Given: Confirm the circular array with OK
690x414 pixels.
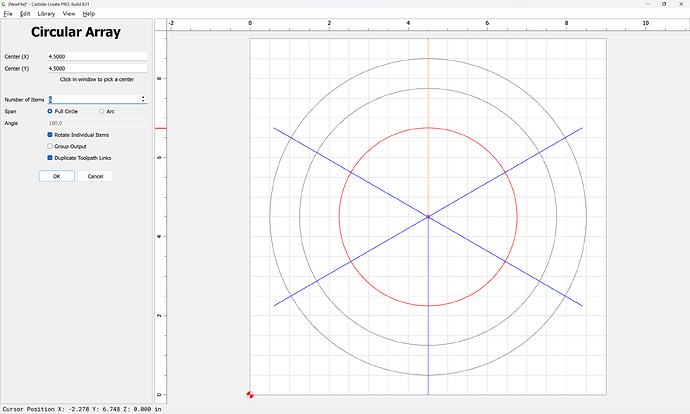Looking at the screenshot, I should (56, 176).
